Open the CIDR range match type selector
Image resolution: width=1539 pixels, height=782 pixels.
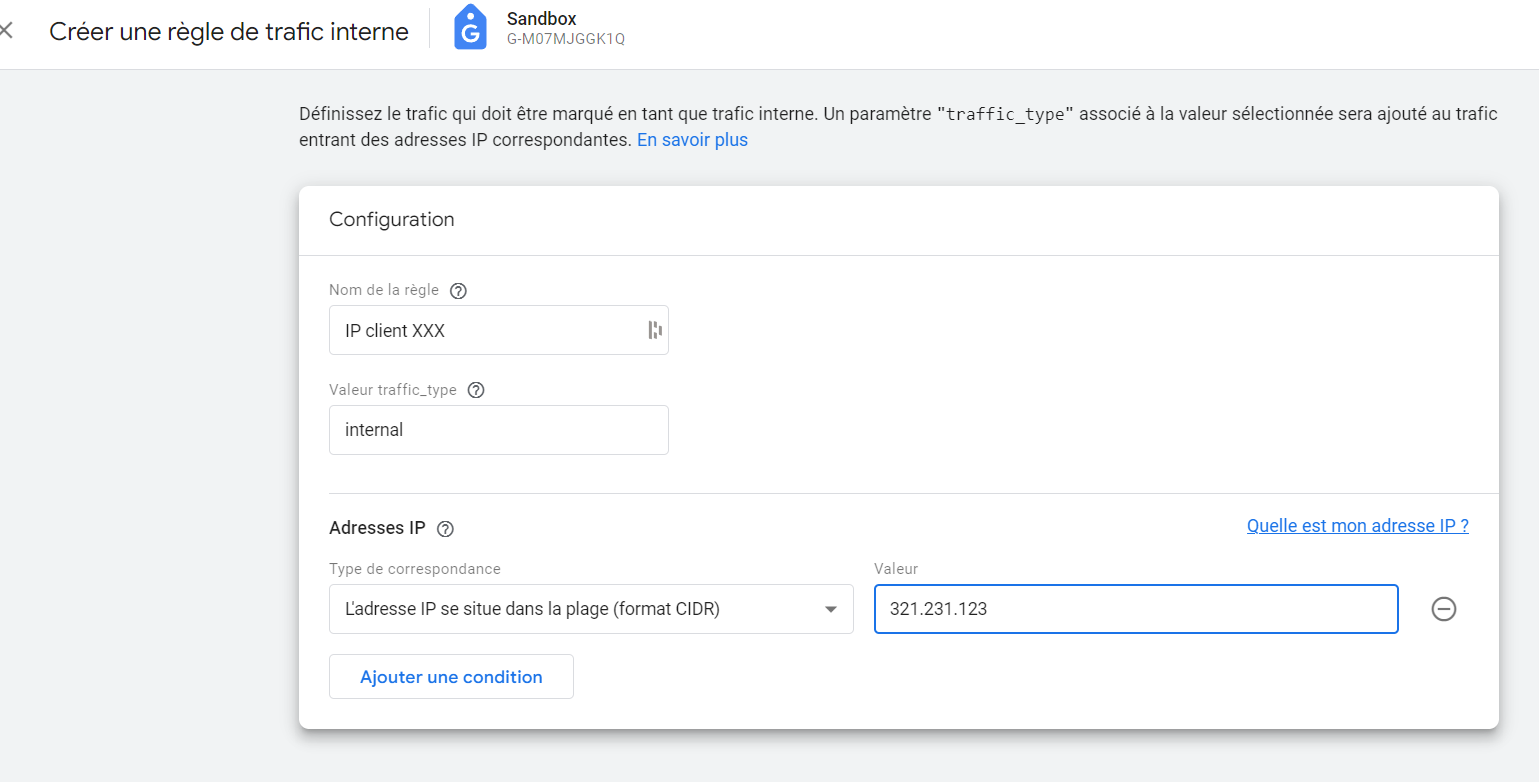(591, 609)
